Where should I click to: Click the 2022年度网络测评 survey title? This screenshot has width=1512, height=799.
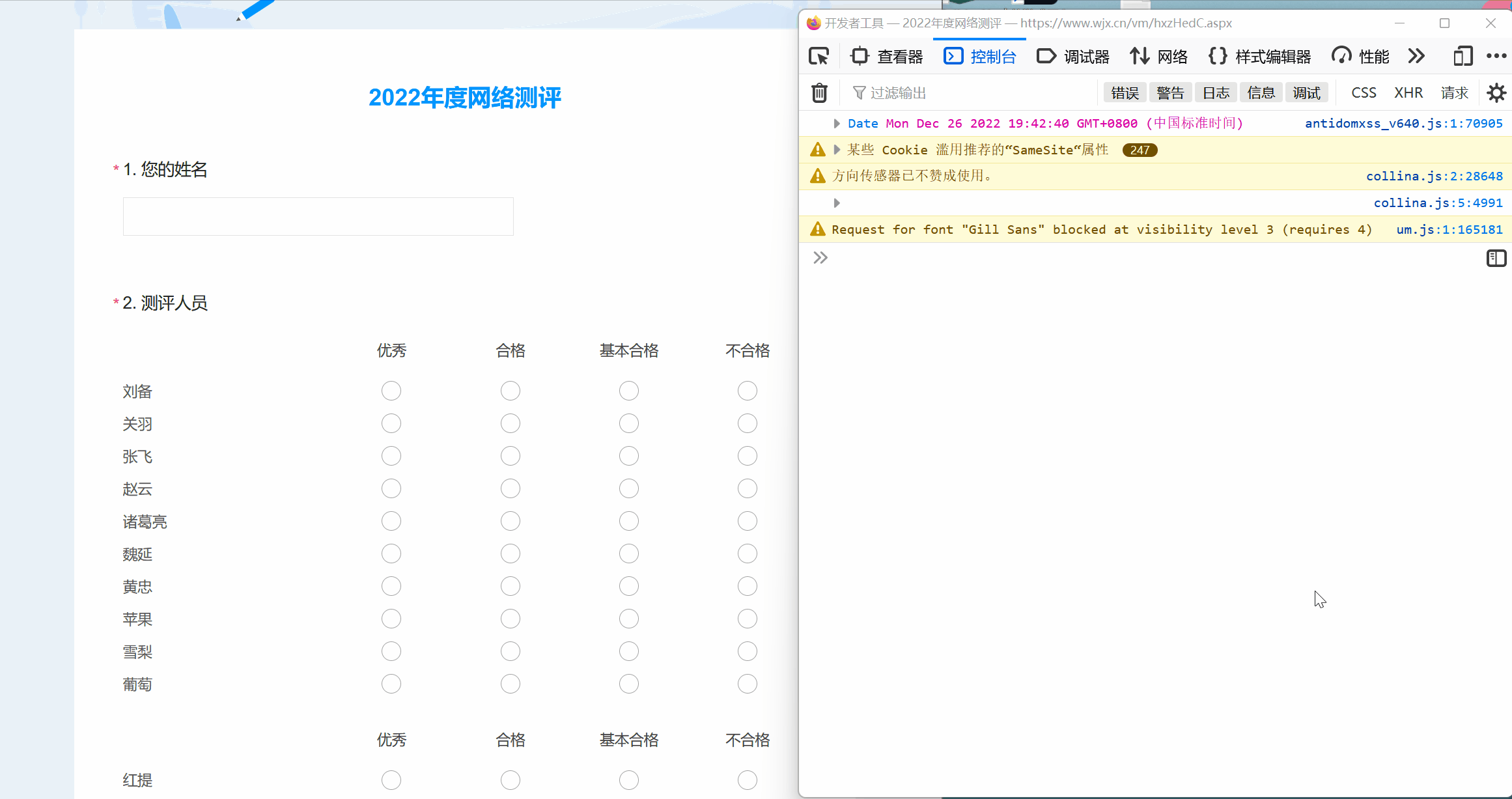465,98
